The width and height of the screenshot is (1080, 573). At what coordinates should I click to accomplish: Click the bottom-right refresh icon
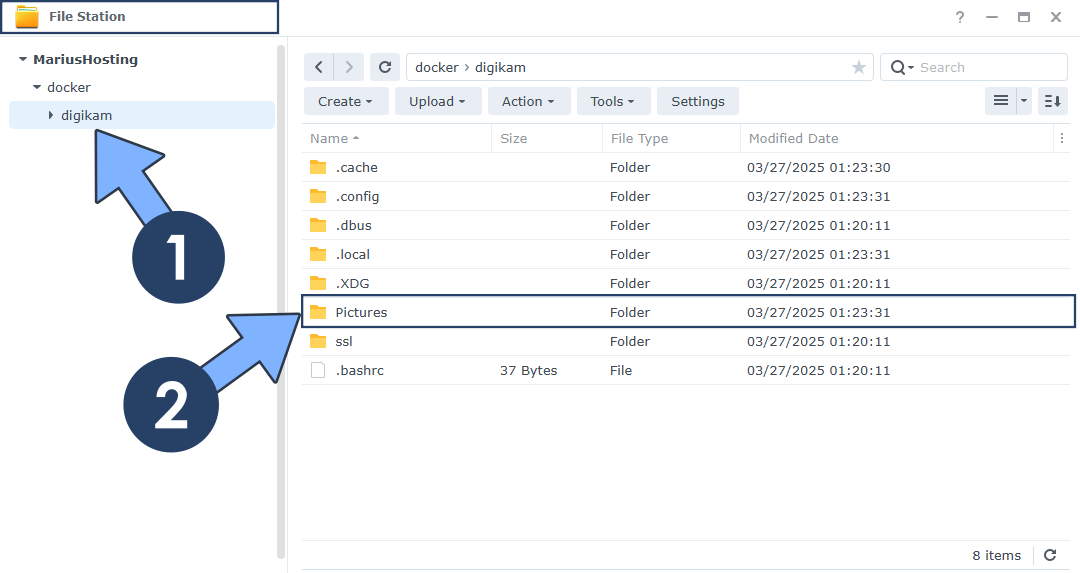point(1050,555)
